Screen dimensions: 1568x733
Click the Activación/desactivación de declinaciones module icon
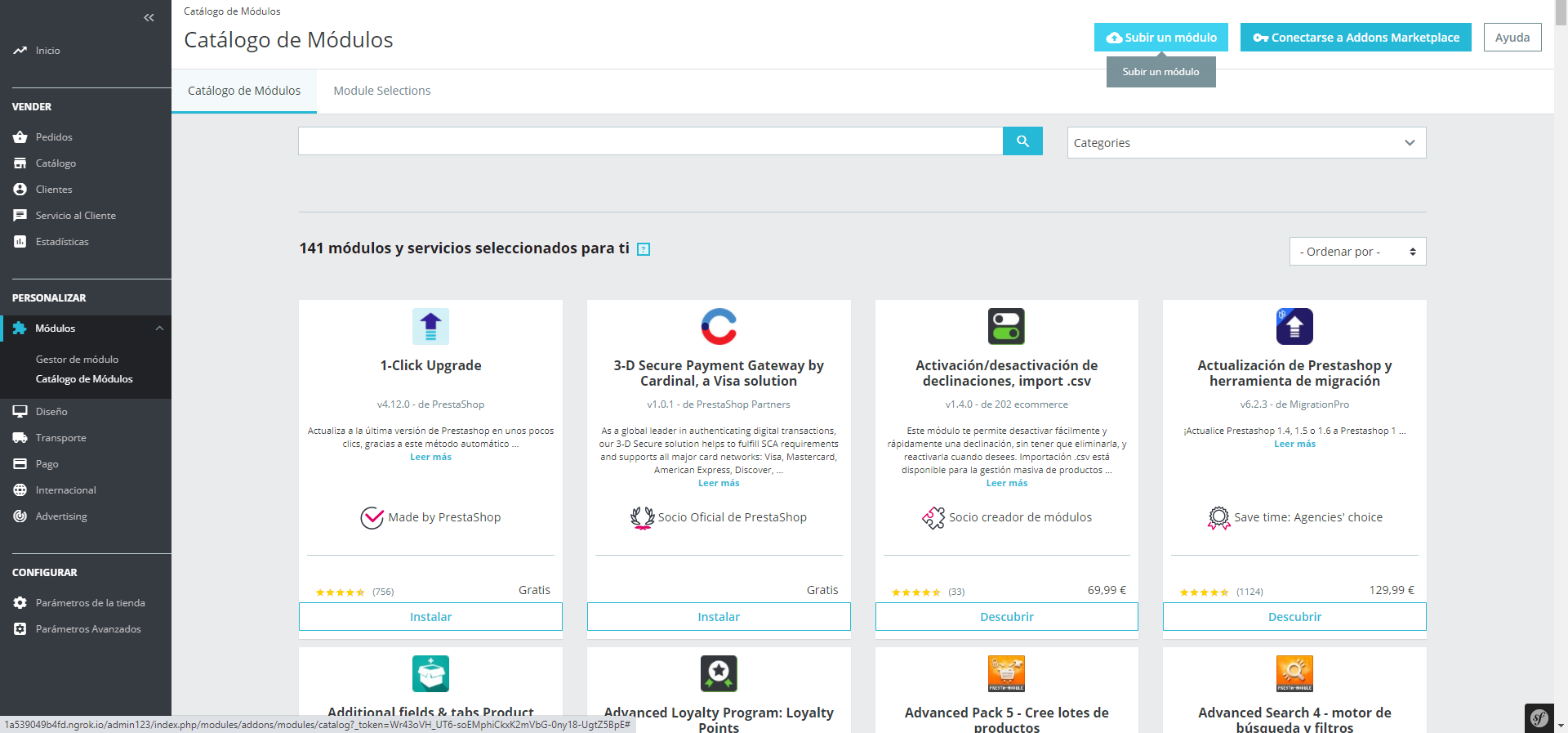1006,326
